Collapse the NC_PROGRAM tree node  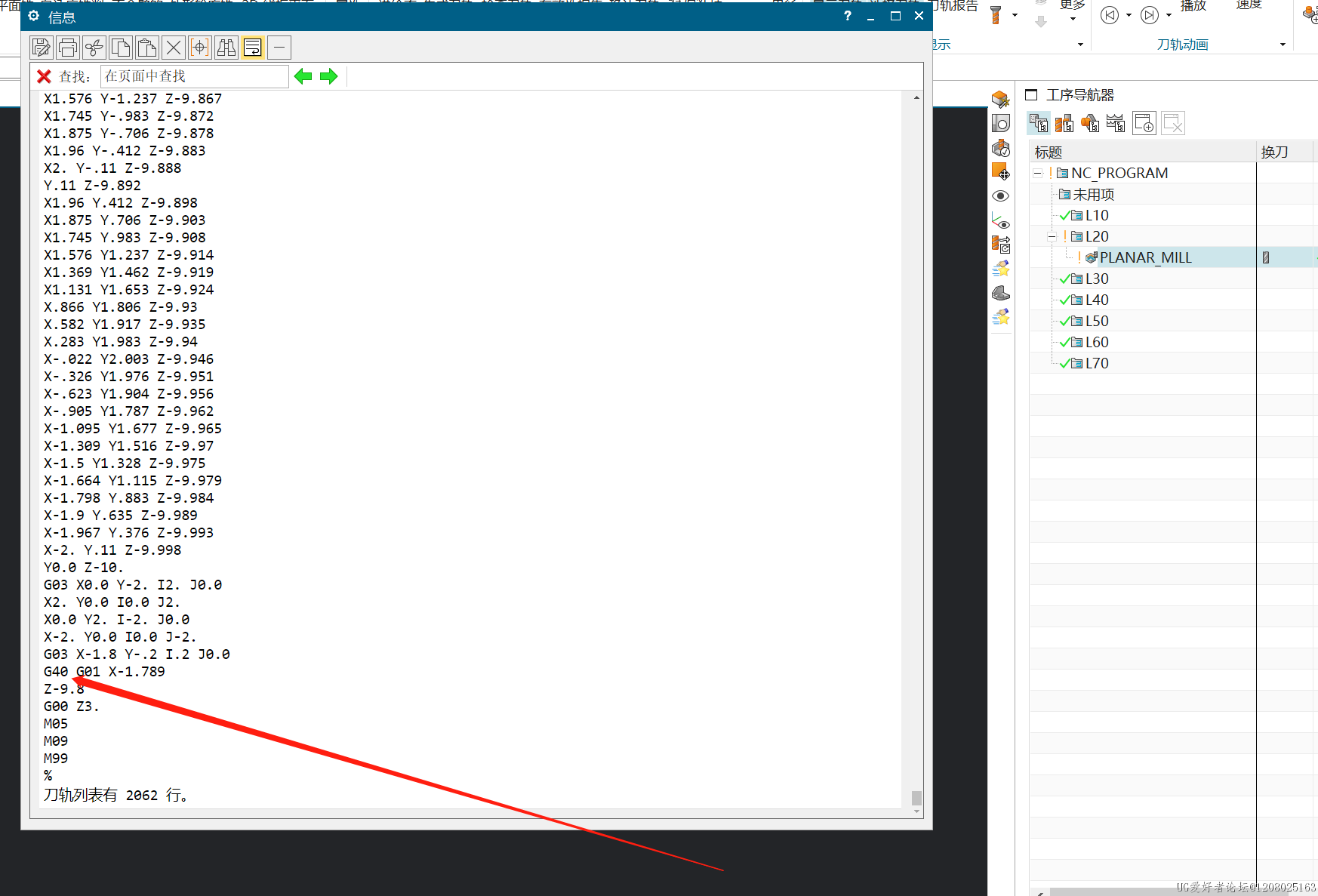(1038, 174)
